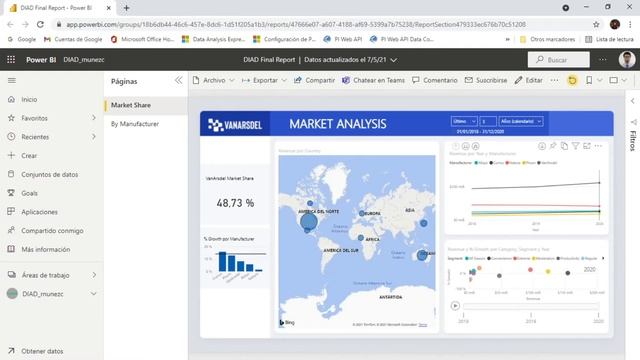Play the scatter chart animation

coord(455,306)
